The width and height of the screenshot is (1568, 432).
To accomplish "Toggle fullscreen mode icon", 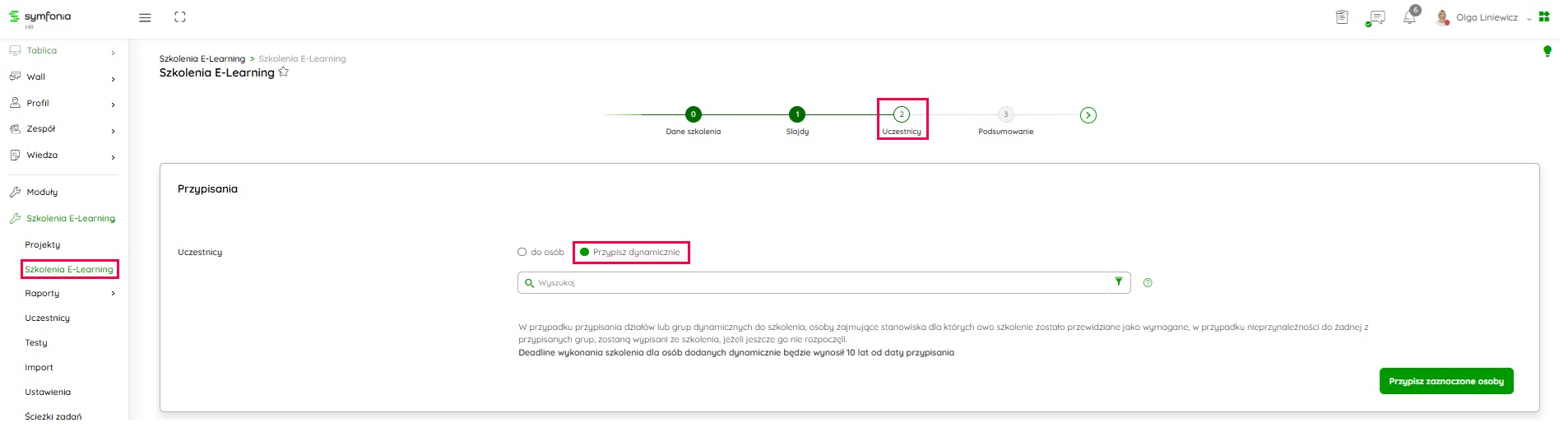I will pos(180,17).
